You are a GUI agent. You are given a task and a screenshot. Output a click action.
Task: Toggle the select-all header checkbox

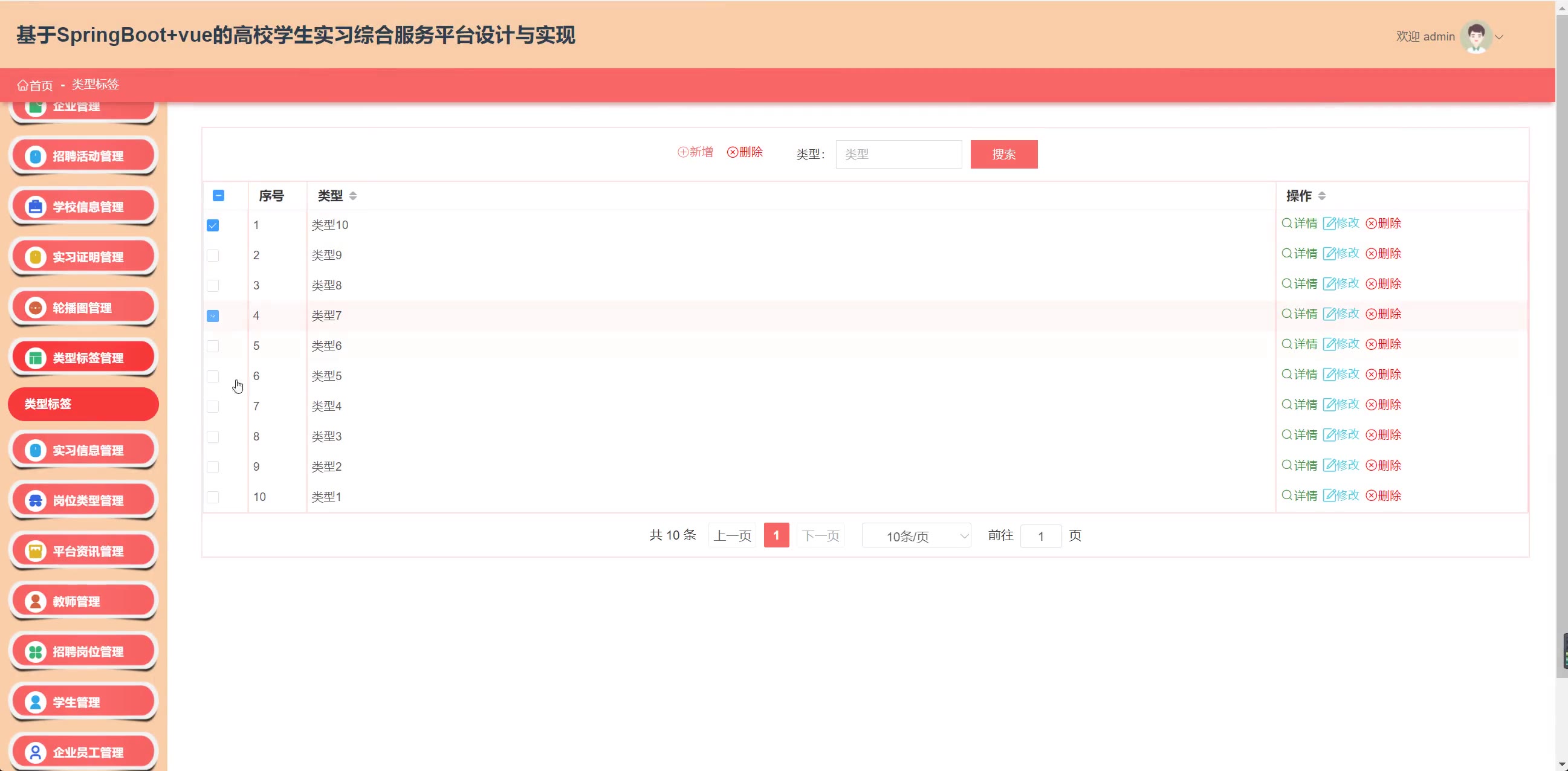(x=218, y=195)
